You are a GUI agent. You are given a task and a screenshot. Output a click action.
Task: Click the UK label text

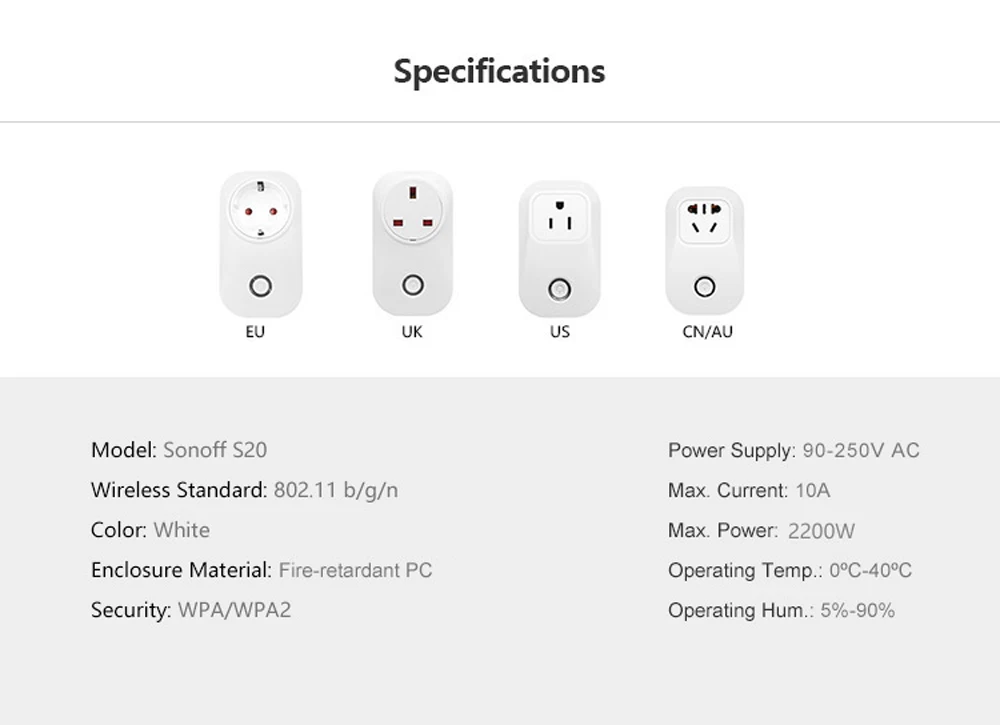pos(412,332)
